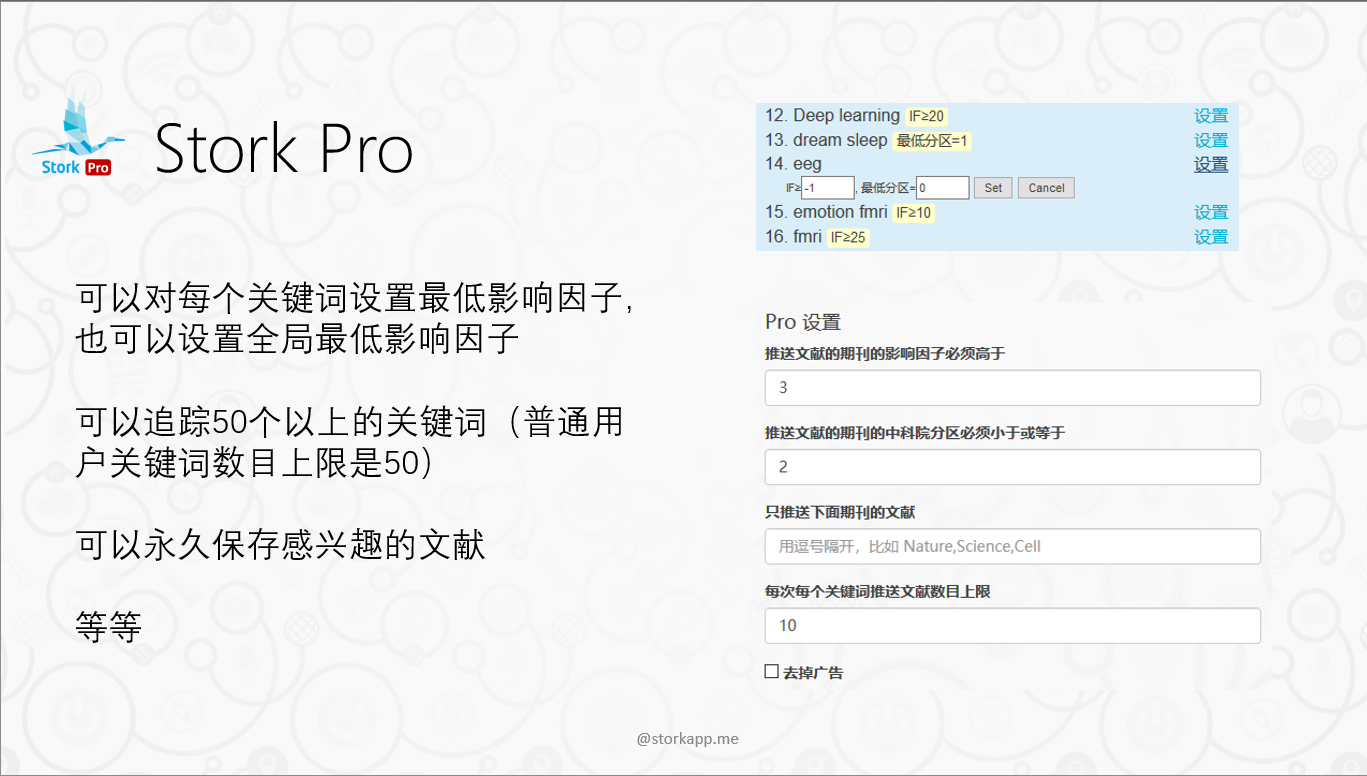This screenshot has height=776, width=1367.
Task: Select the '16. fmri' keyword text
Action: (x=793, y=237)
